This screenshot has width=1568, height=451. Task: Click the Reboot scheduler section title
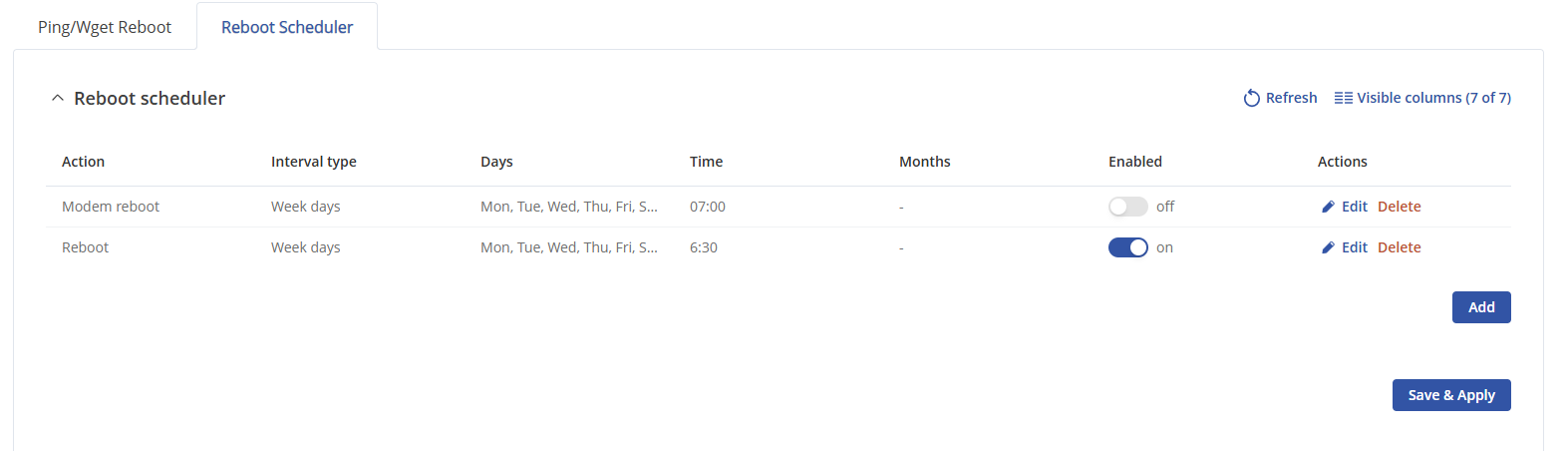click(150, 98)
